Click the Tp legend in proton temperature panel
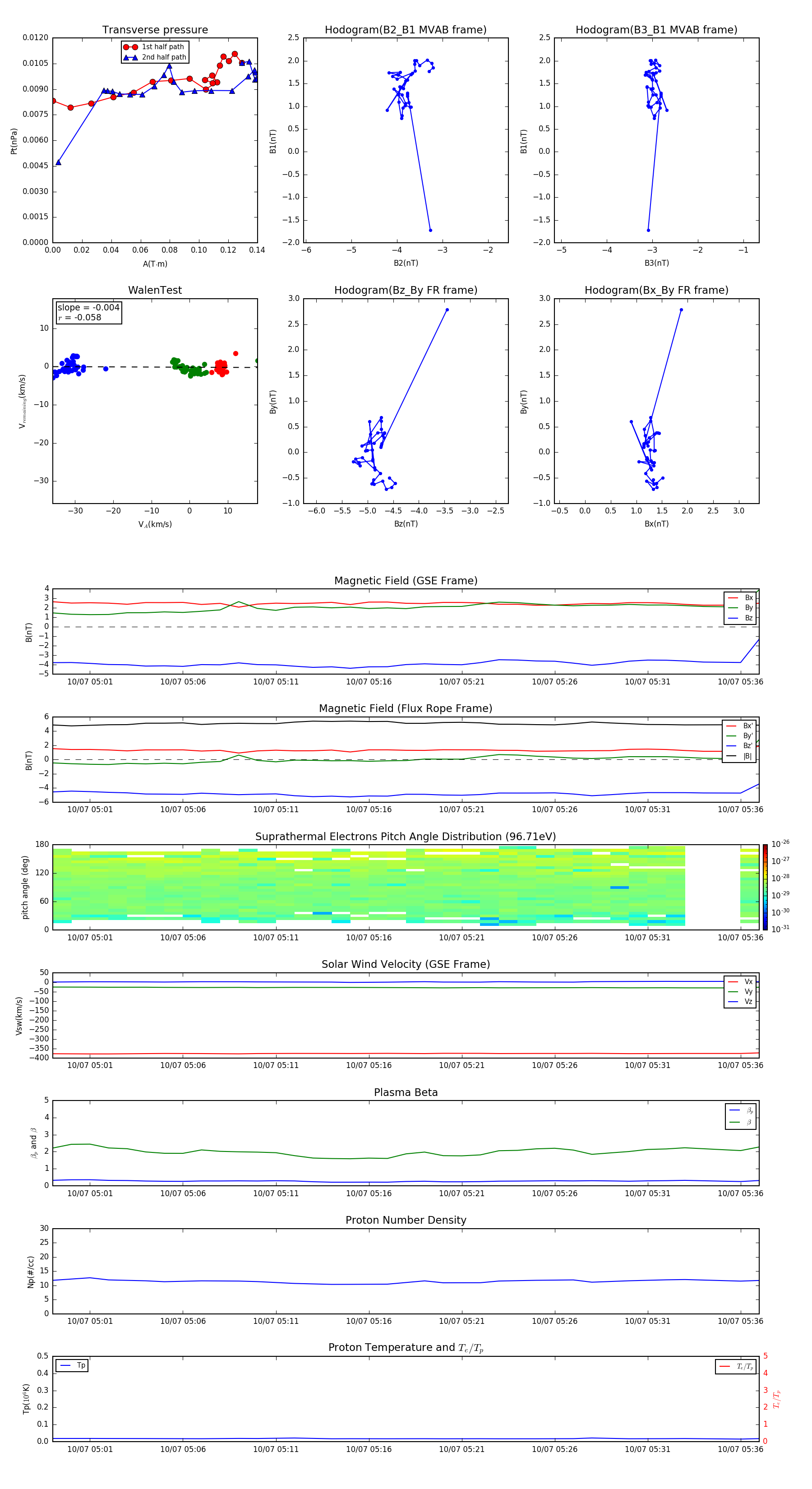The height and width of the screenshot is (1489, 812). coord(72,1366)
